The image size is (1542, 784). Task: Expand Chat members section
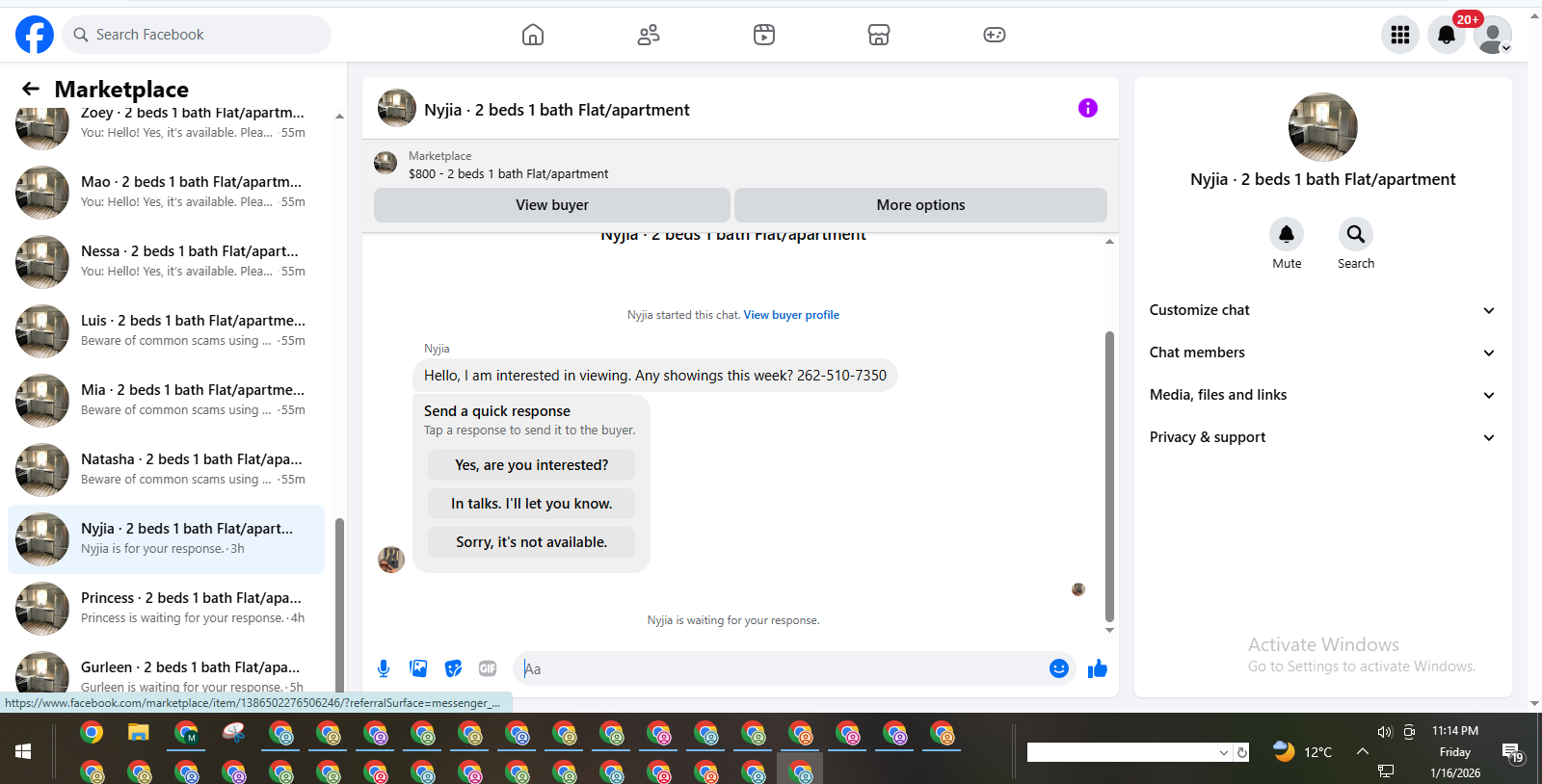(x=1322, y=353)
